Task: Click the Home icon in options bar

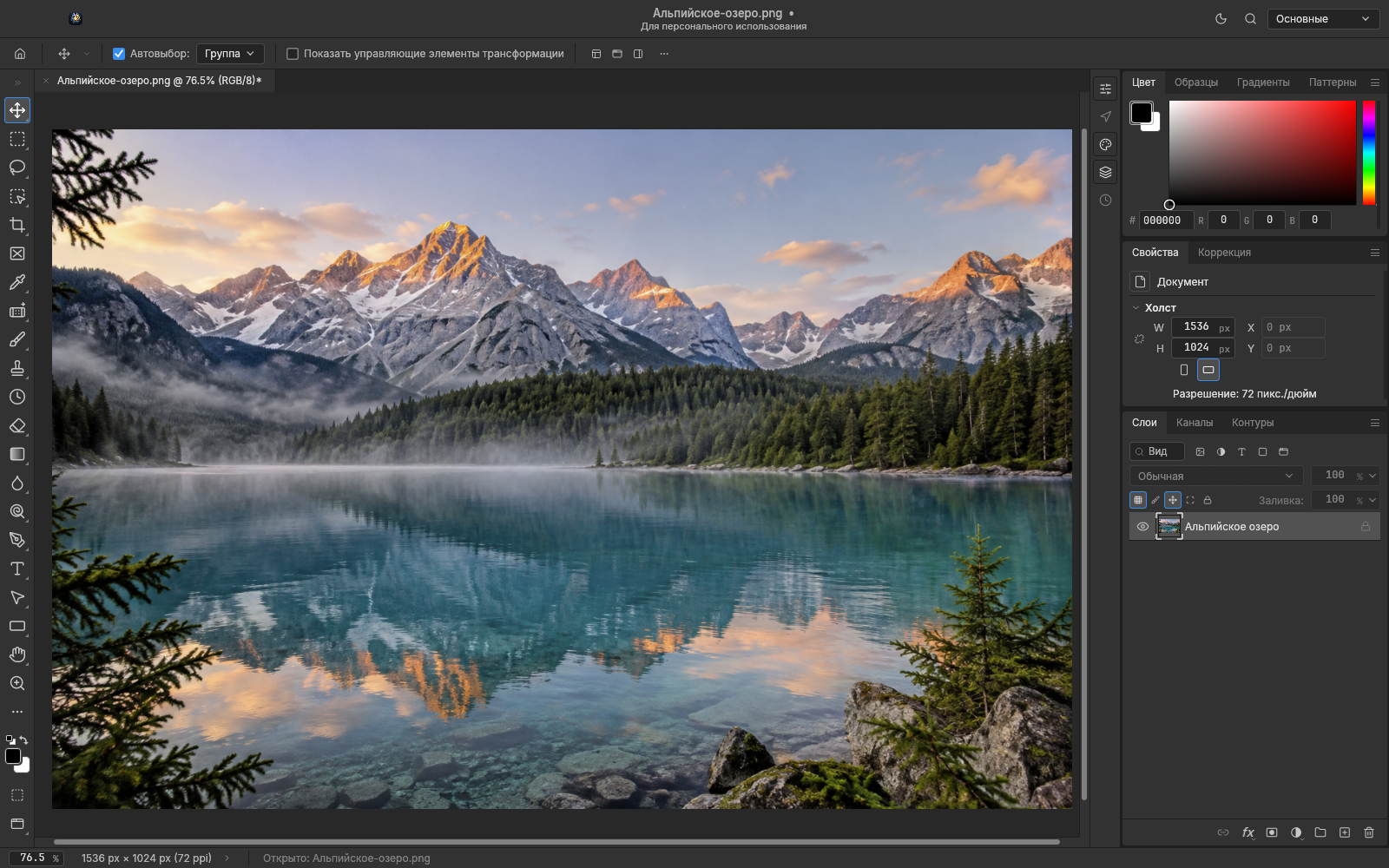Action: tap(20, 54)
